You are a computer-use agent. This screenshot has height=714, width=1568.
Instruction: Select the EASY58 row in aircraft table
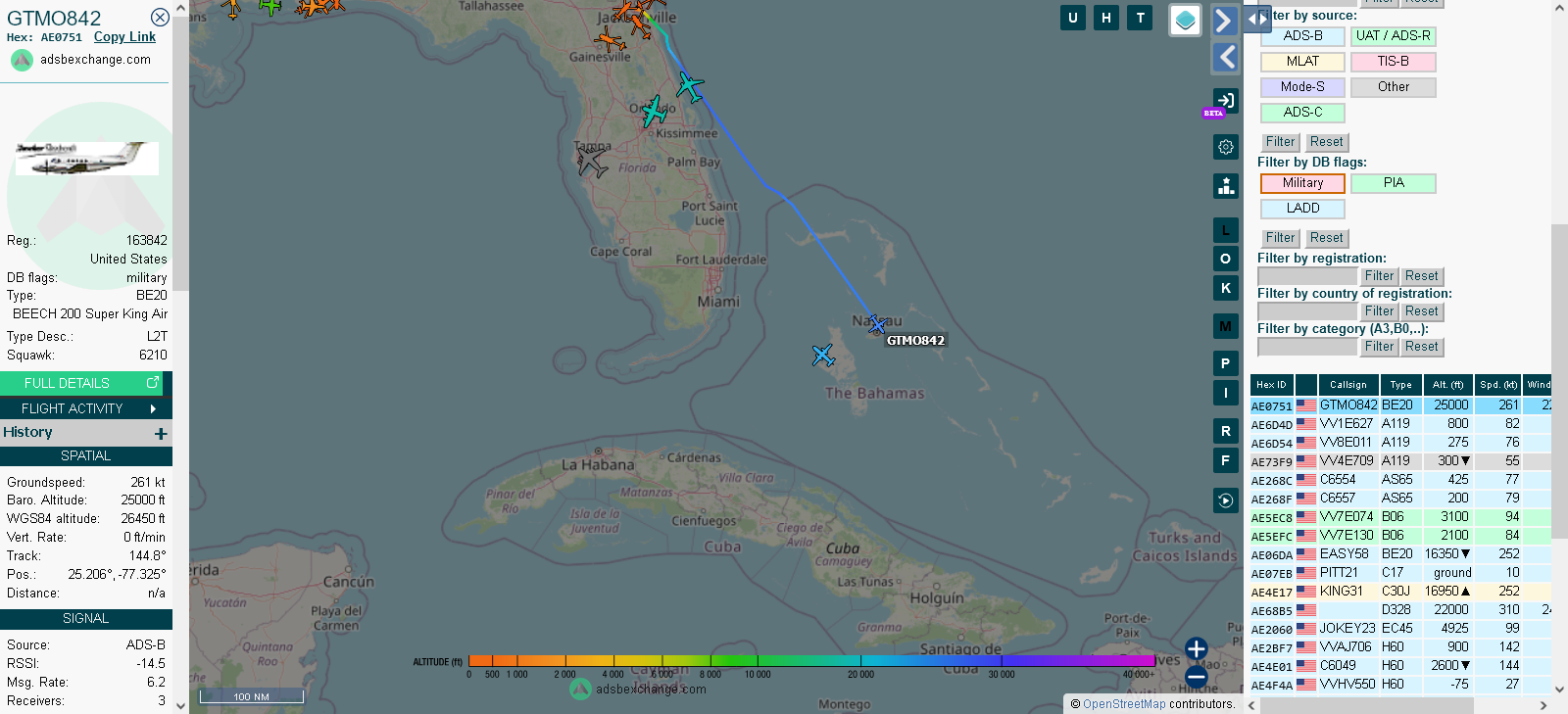coord(1400,554)
